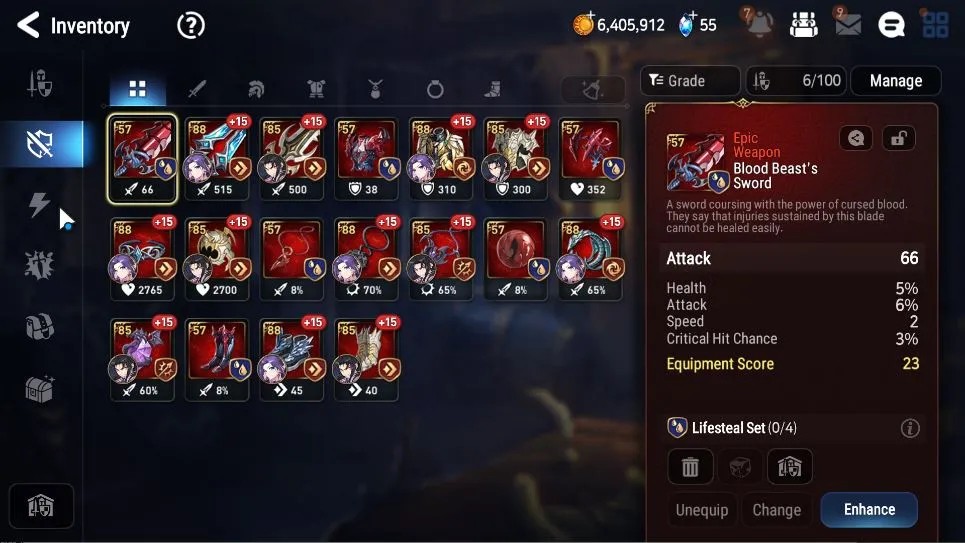Click the trash icon to sell item
The width and height of the screenshot is (965, 543).
coord(690,467)
